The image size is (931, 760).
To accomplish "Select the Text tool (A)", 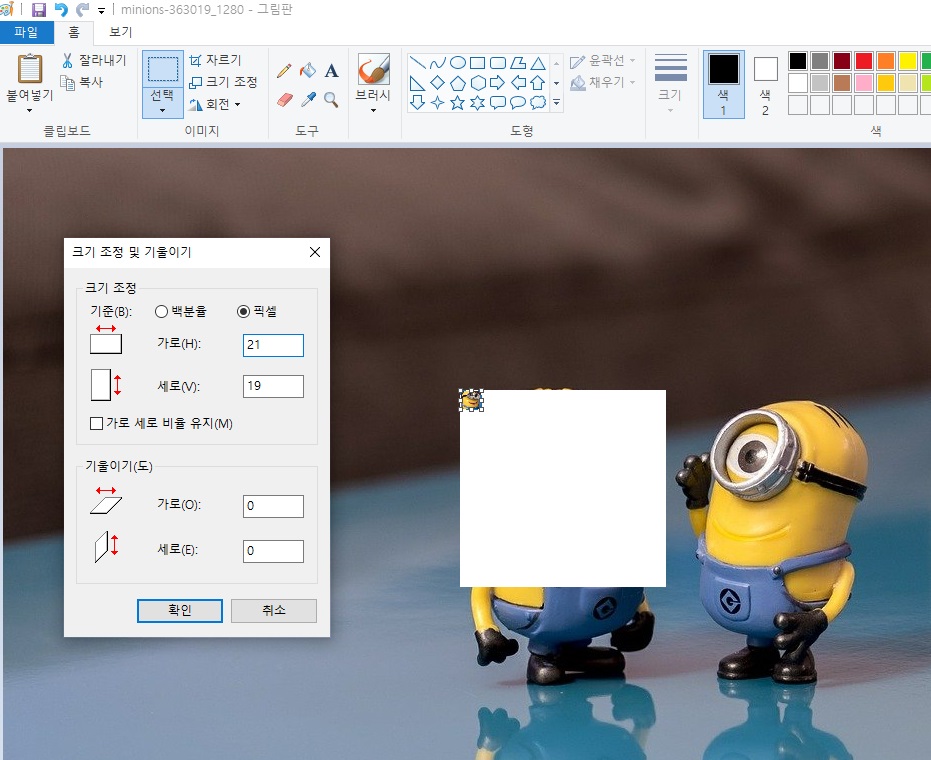I will [331, 71].
